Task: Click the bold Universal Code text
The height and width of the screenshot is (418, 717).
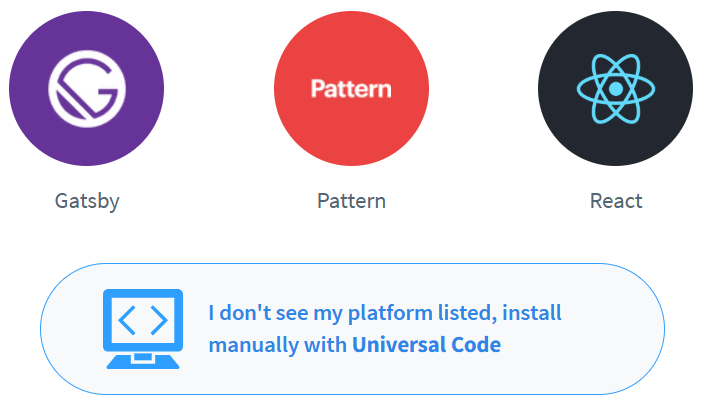Action: click(x=426, y=345)
